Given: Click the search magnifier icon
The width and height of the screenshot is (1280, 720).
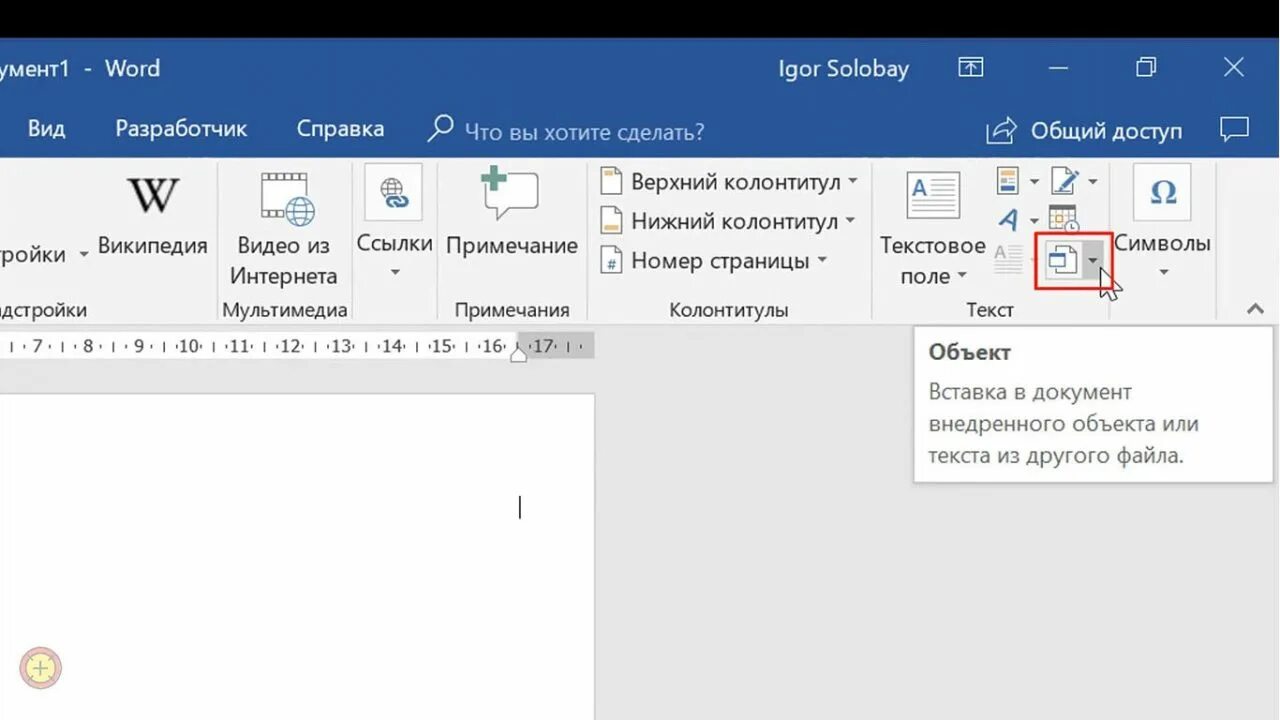Looking at the screenshot, I should 440,129.
